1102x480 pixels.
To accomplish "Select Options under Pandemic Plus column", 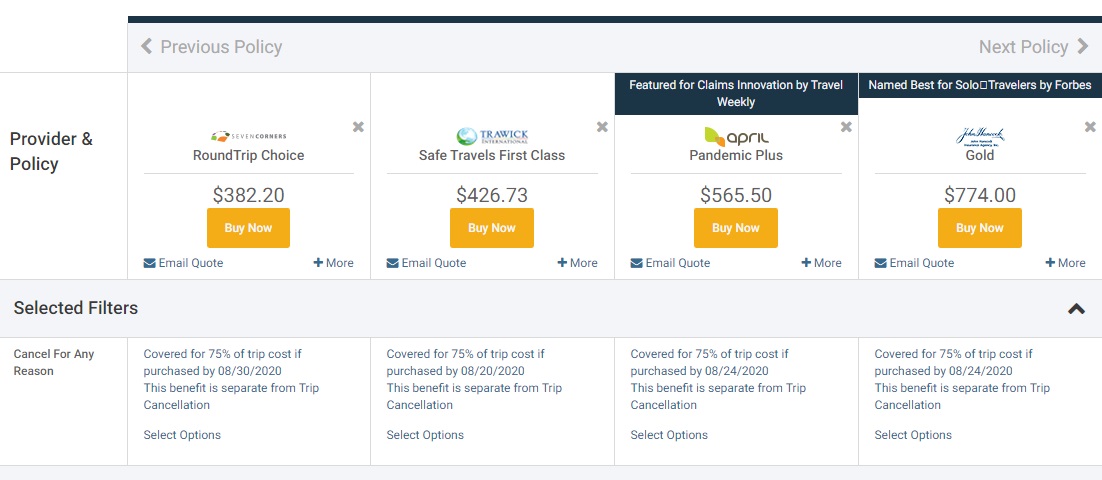I will (669, 435).
